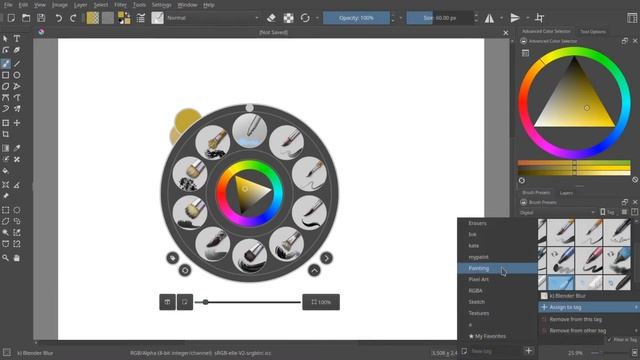640x360 pixels.
Task: Switch to the Layers tab
Action: (x=566, y=193)
